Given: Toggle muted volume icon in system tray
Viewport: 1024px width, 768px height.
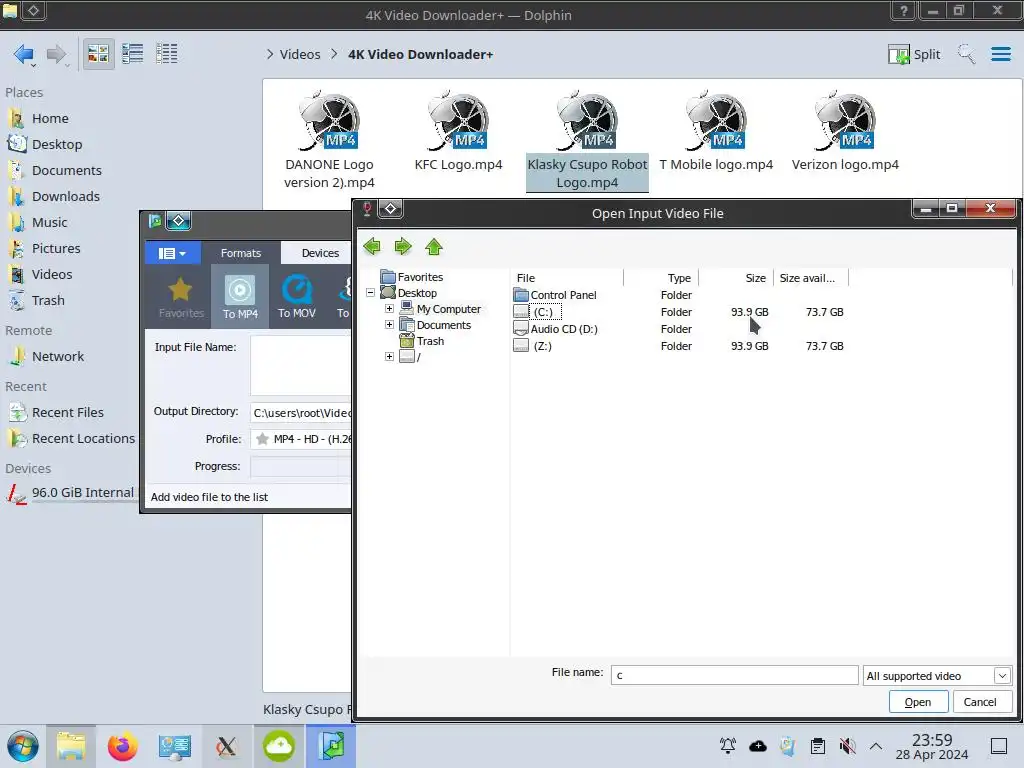Looking at the screenshot, I should (847, 746).
